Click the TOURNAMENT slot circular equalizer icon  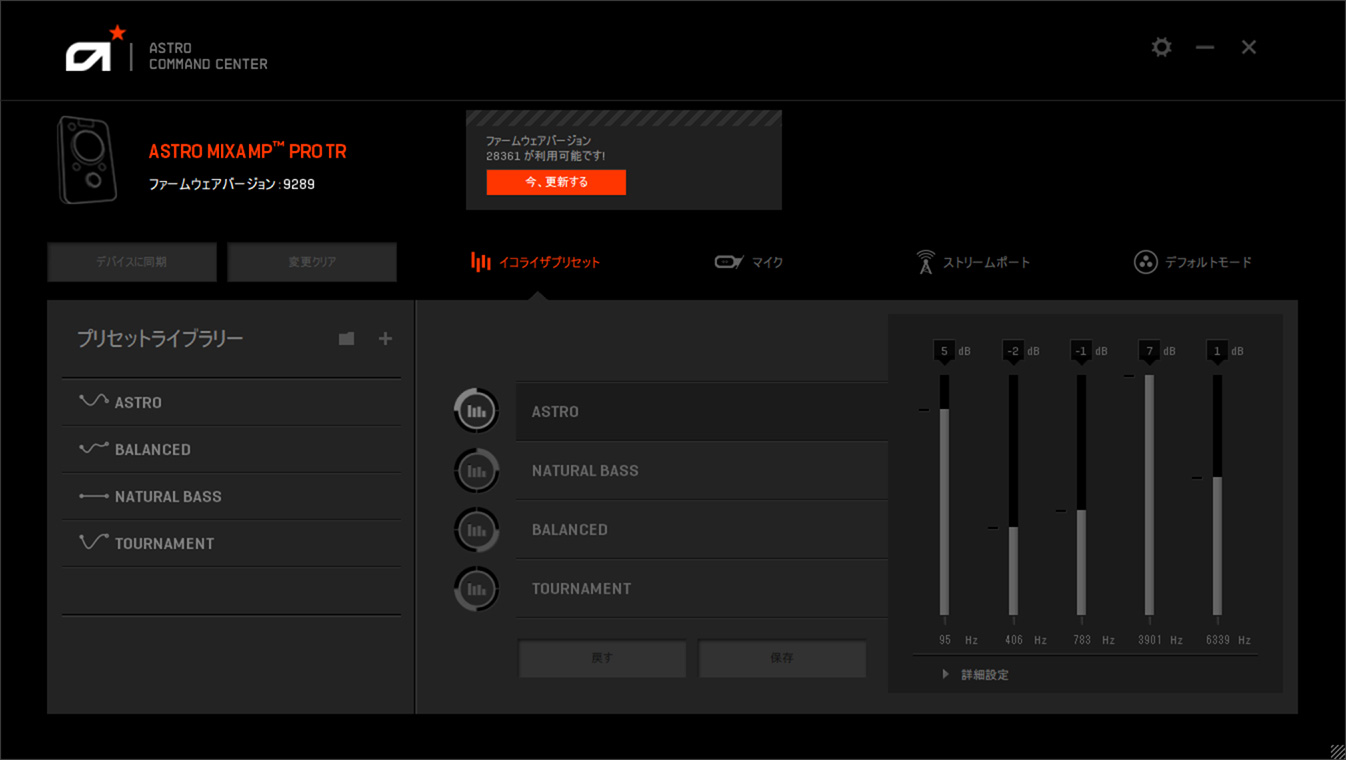pyautogui.click(x=476, y=588)
